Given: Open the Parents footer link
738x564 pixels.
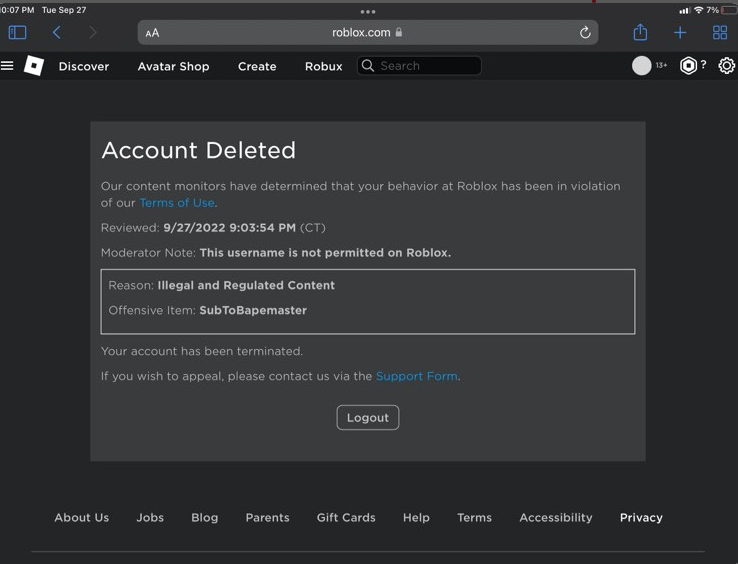Looking at the screenshot, I should point(267,517).
